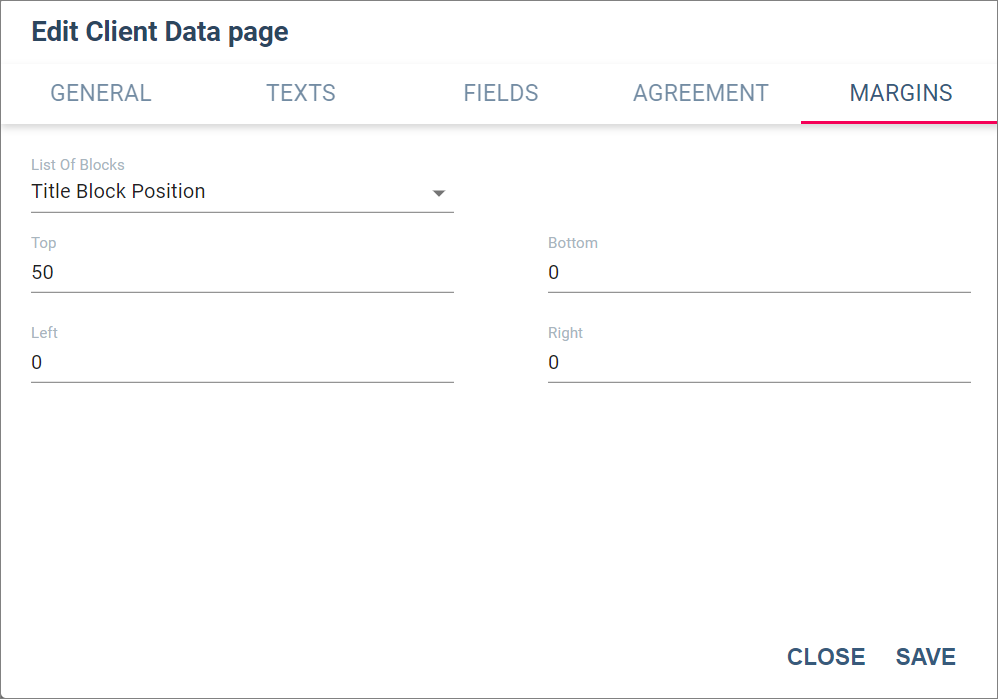Open the Title Block Position selector

click(242, 192)
